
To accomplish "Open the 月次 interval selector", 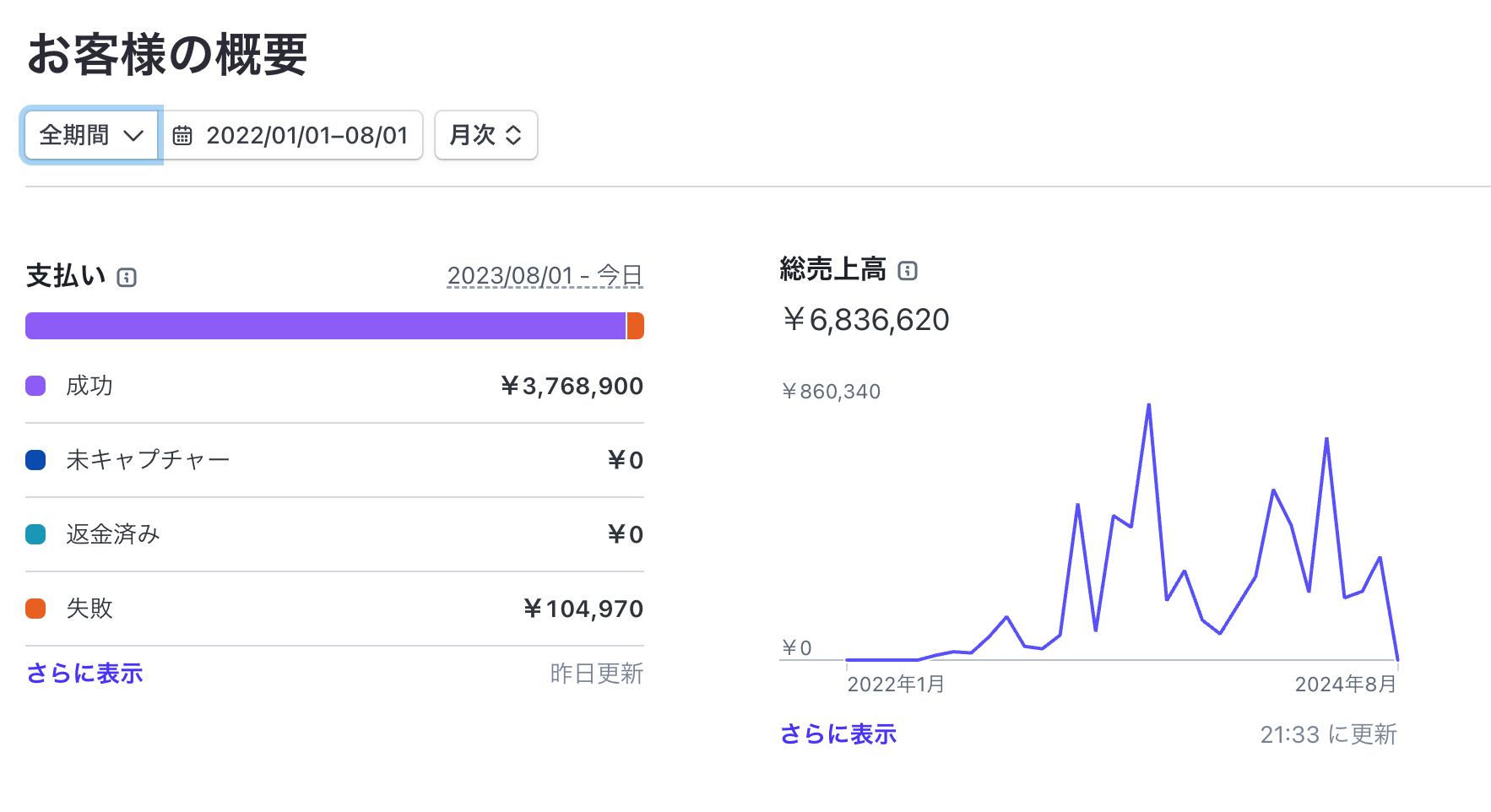I will [x=485, y=135].
